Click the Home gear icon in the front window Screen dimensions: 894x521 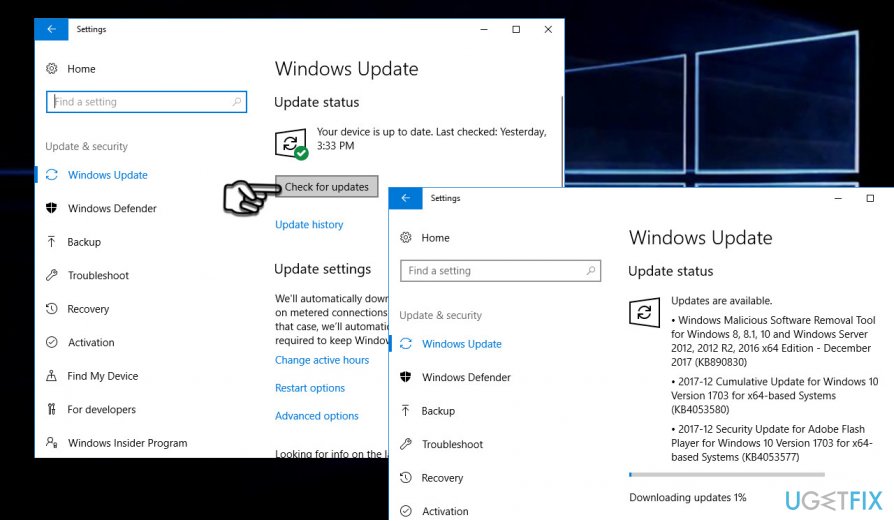(405, 238)
